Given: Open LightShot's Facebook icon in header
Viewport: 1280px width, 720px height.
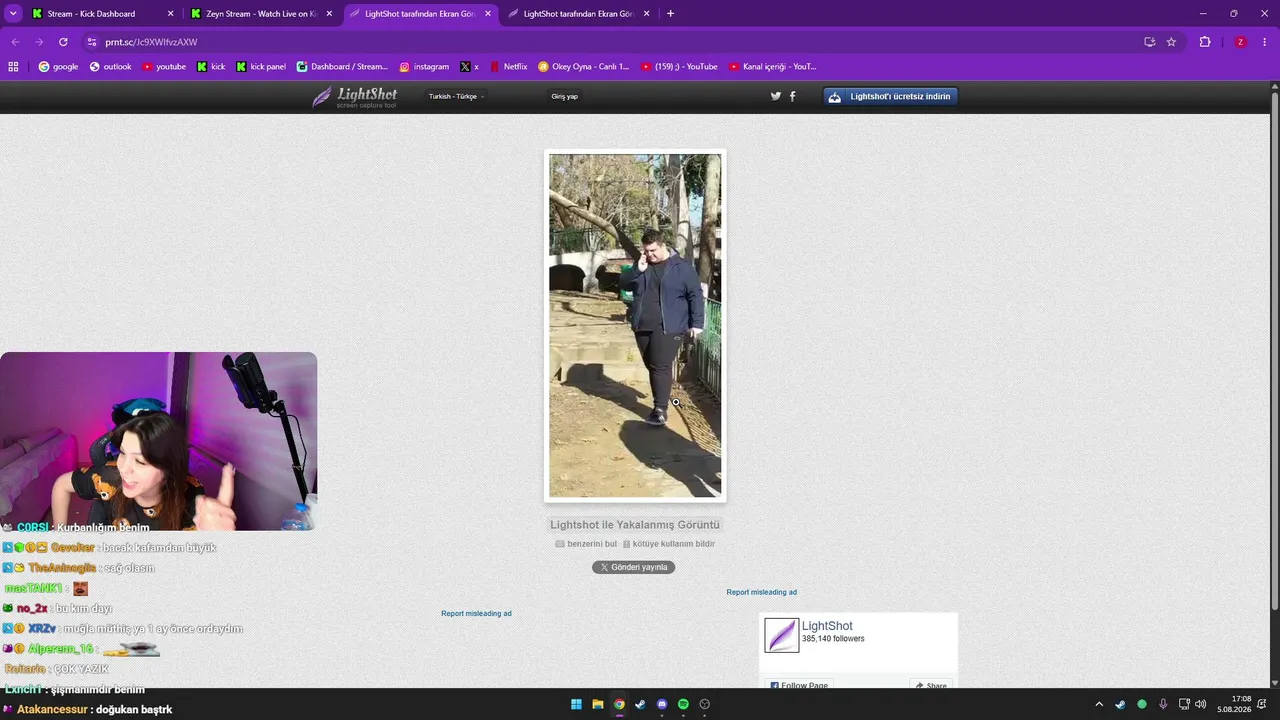Looking at the screenshot, I should click(793, 96).
